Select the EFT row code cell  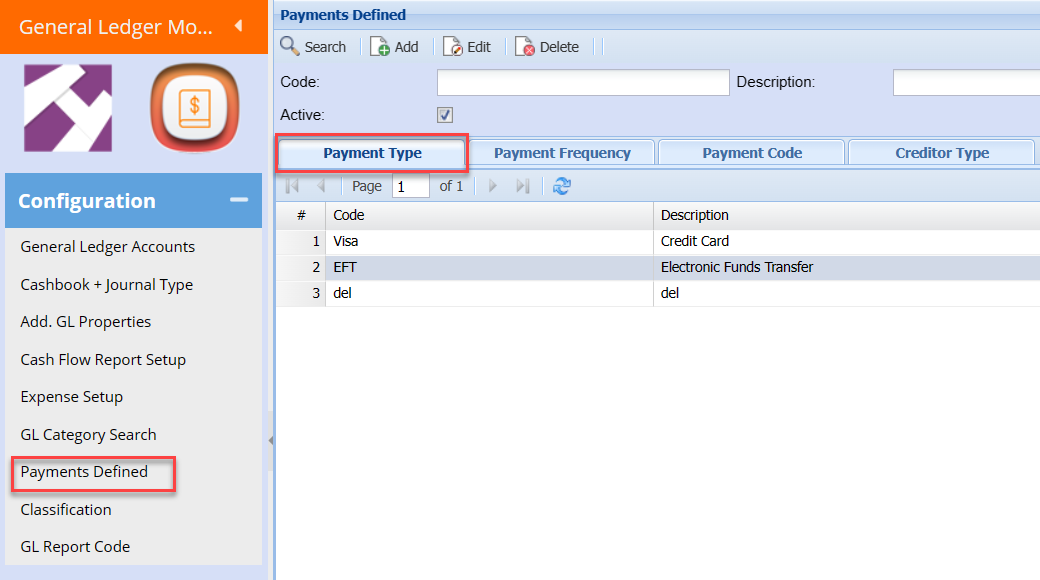489,267
